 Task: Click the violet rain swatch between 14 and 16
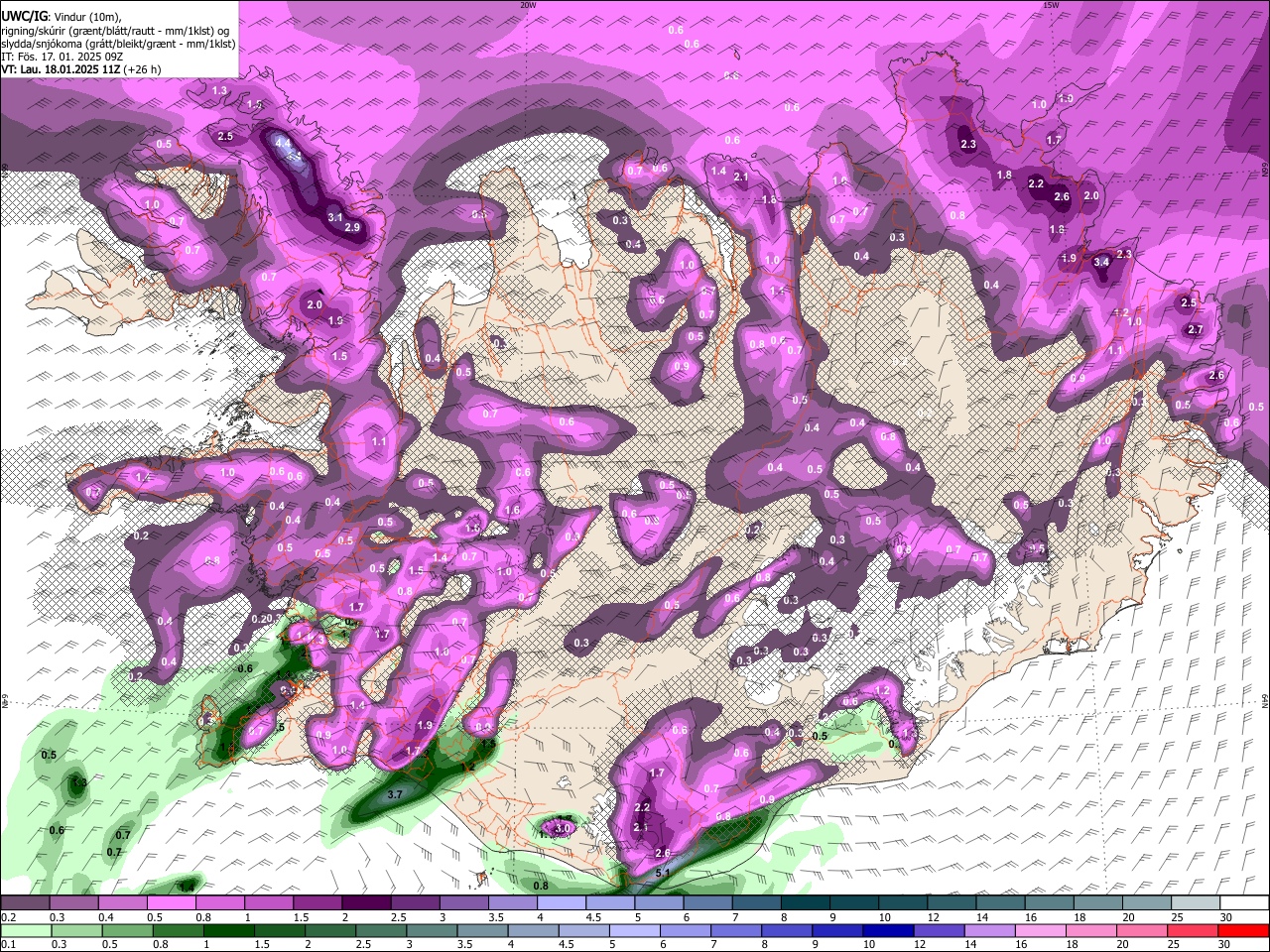[x=992, y=931]
